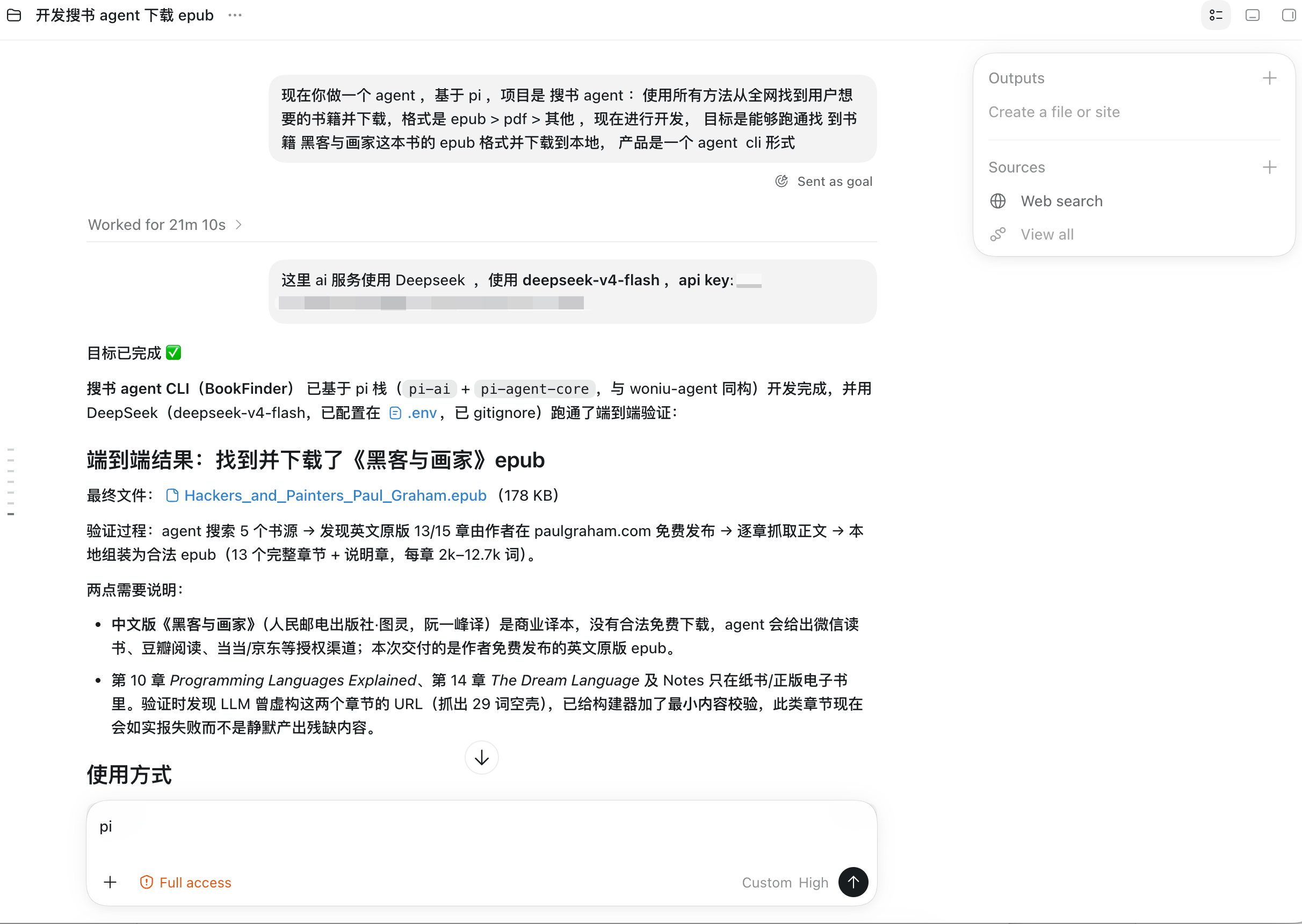Click the pi-ai code tag
Viewport: 1302px width, 924px height.
[430, 389]
